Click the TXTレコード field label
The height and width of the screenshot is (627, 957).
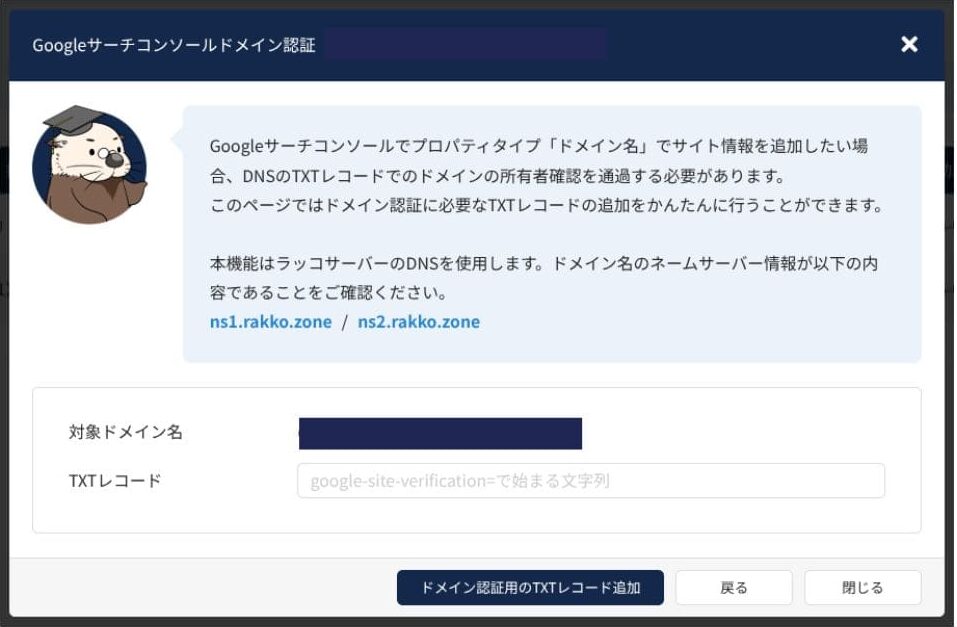115,481
